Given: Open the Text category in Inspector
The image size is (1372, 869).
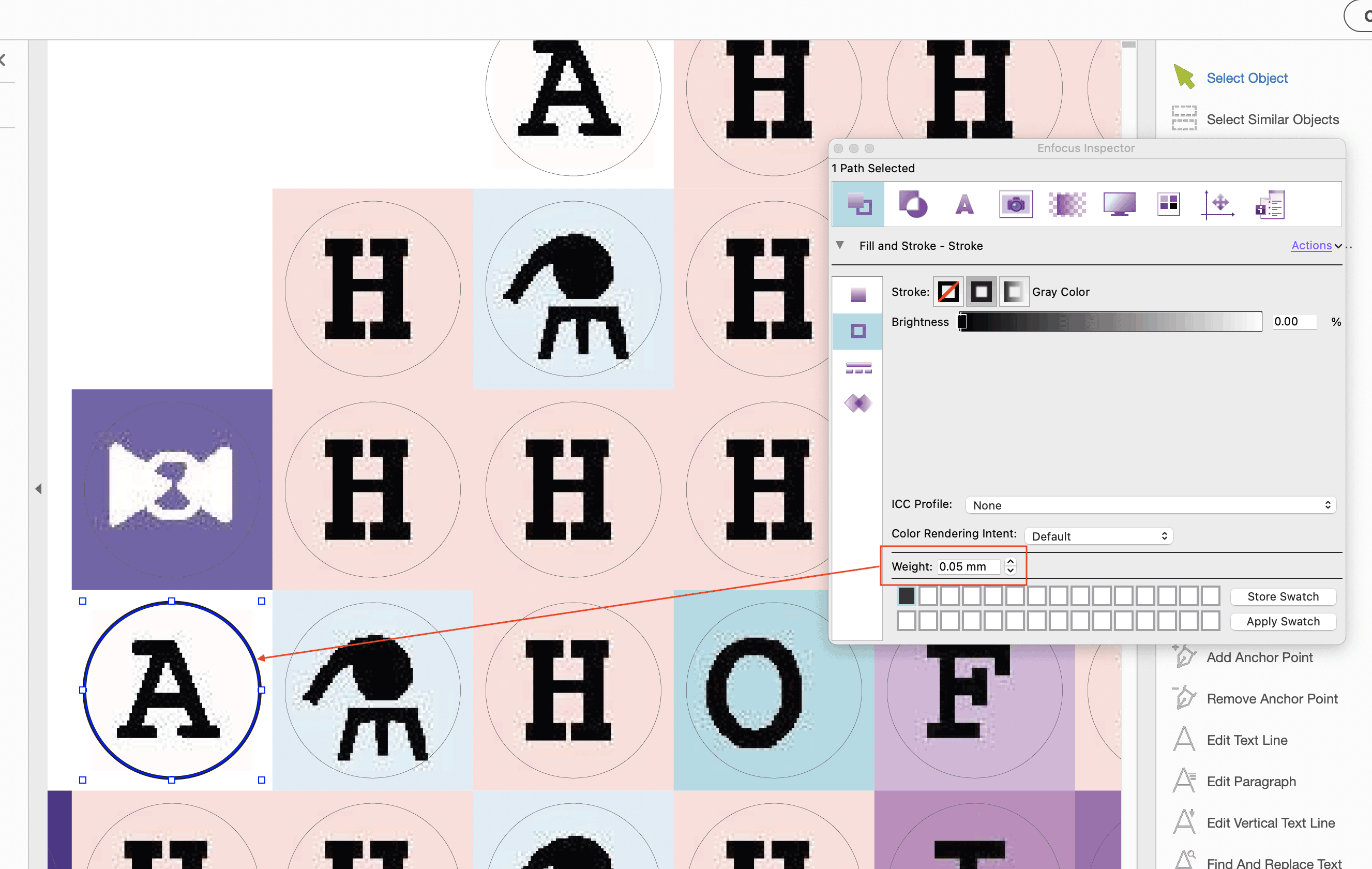Looking at the screenshot, I should [x=964, y=204].
